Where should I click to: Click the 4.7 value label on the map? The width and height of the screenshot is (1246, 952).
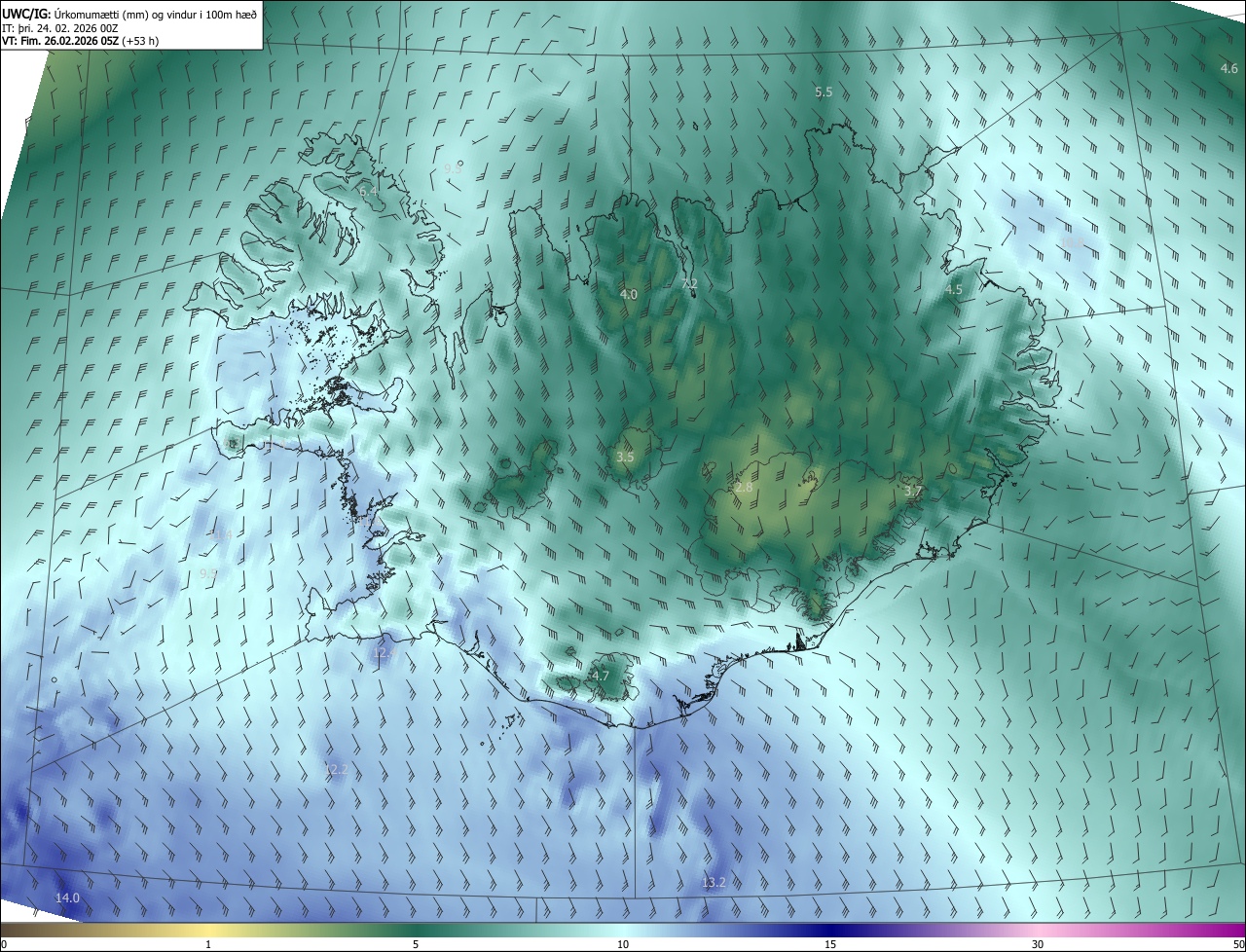tap(601, 676)
